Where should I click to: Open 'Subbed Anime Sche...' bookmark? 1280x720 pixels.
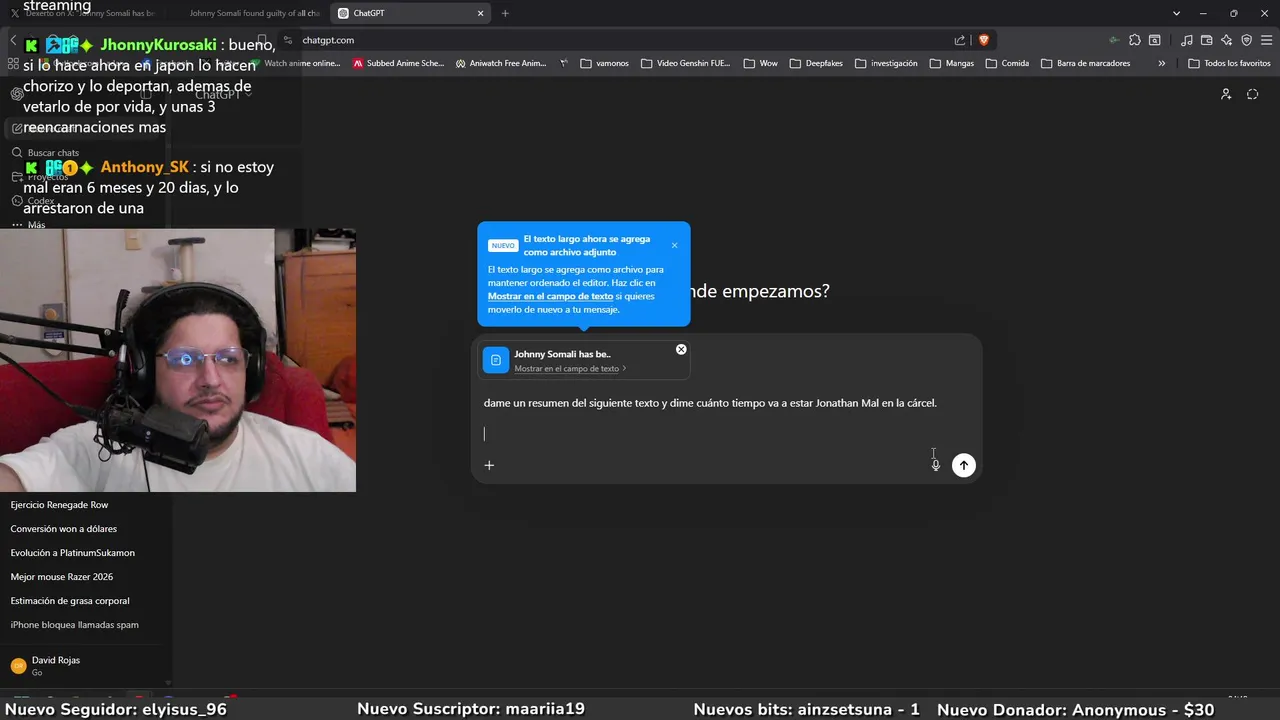tap(398, 63)
